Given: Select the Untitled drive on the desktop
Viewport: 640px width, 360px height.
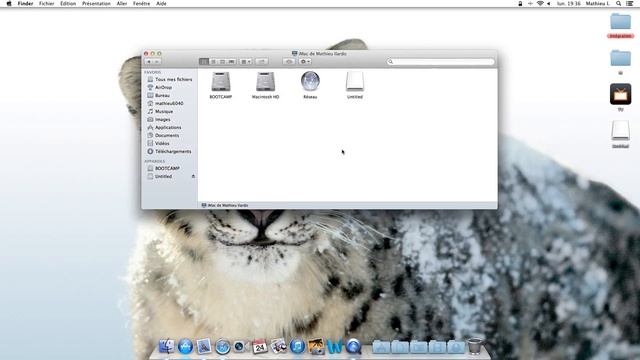Looking at the screenshot, I should click(x=620, y=131).
